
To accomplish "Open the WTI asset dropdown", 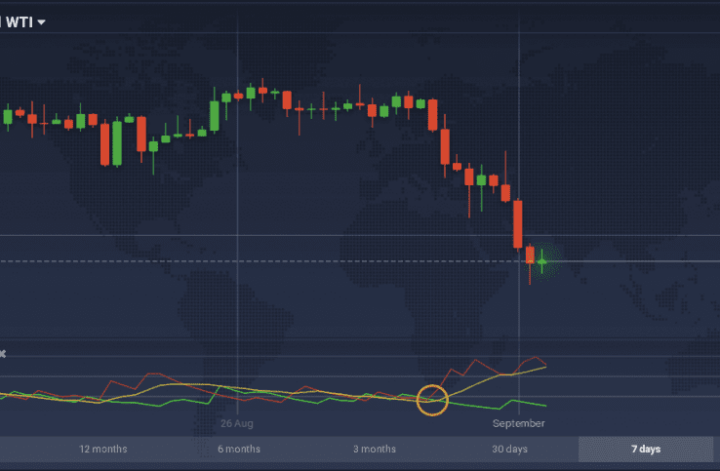I will pos(25,22).
